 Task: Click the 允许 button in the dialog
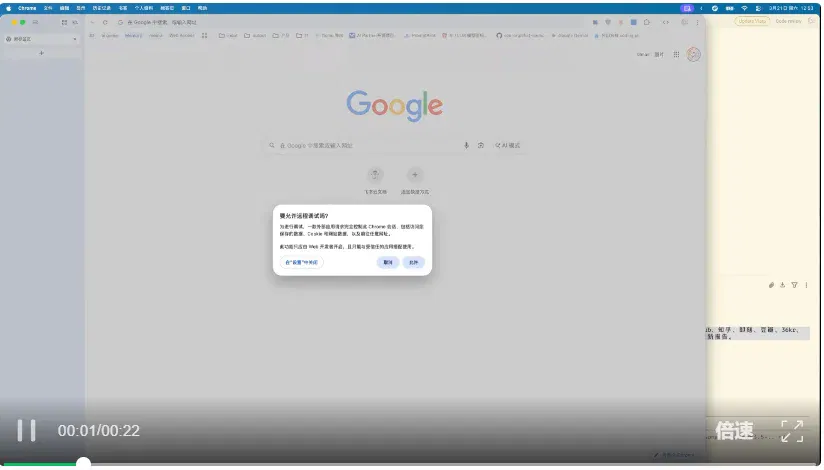[x=414, y=262]
